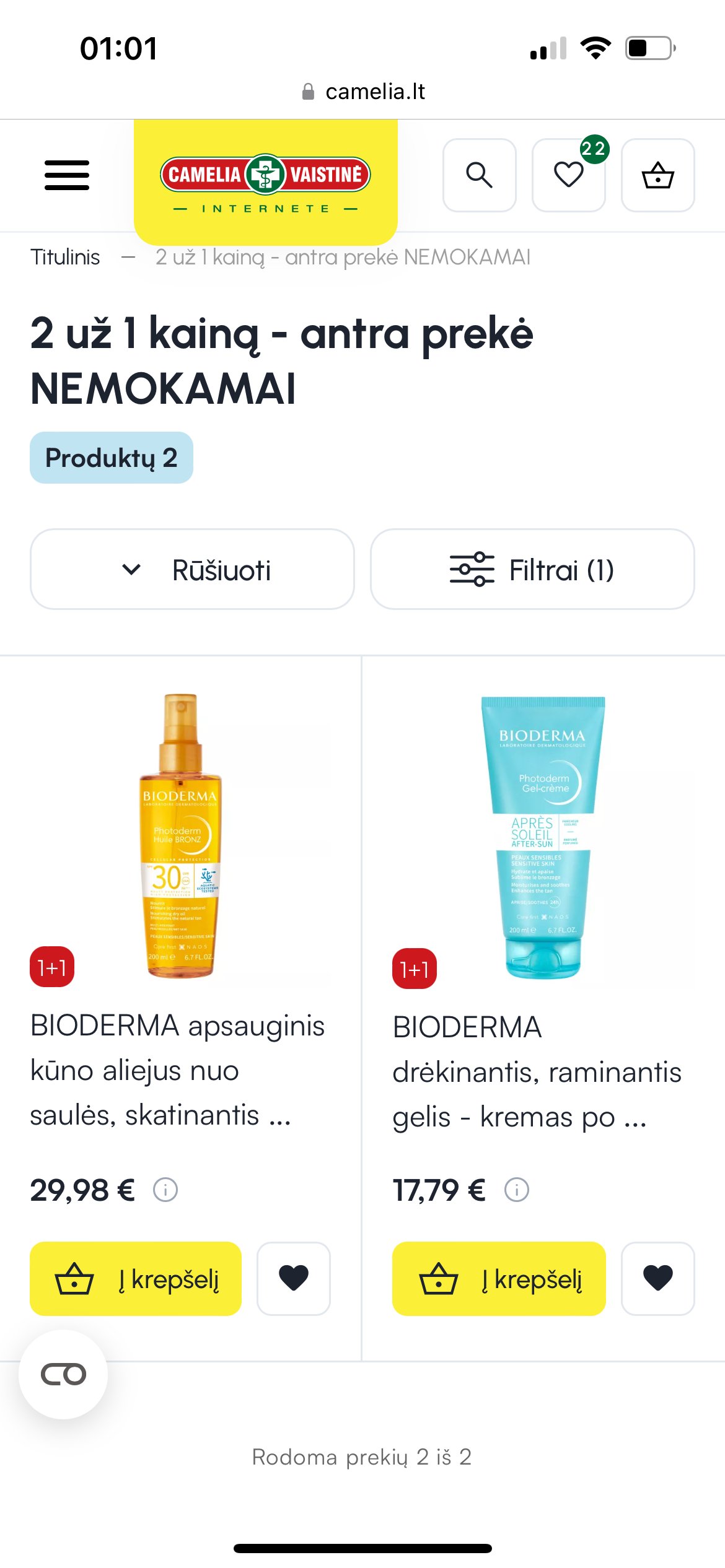Add BIODERMA body oil Į krepšelį
This screenshot has width=725, height=1568.
(x=136, y=1278)
